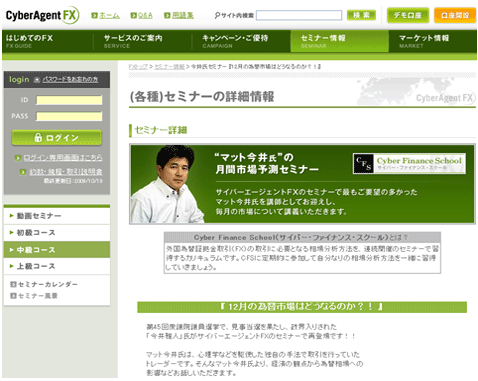Click the セミナー詳細 section heading
Image resolution: width=478 pixels, height=381 pixels.
point(161,130)
